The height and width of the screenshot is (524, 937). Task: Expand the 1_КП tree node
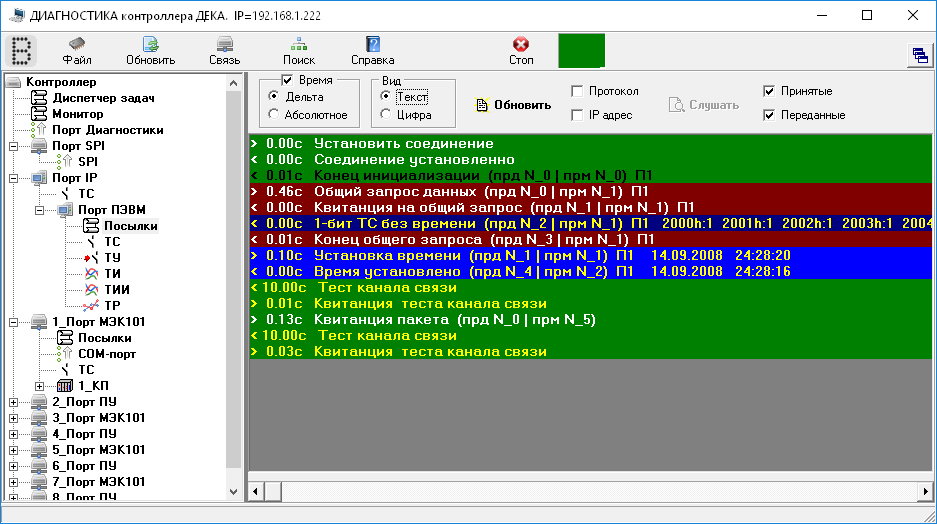point(40,386)
